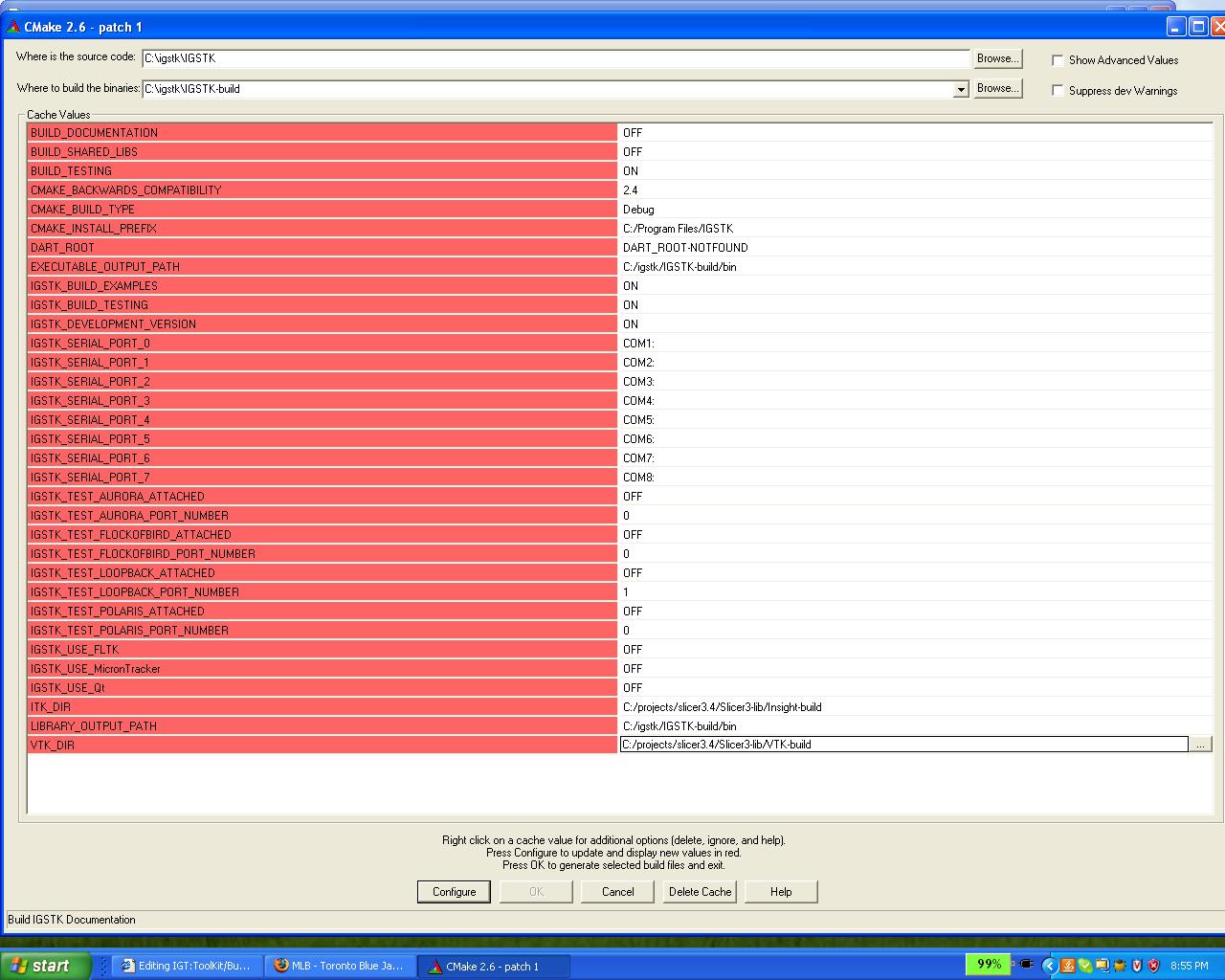Click the Delete Cache button

coord(700,892)
